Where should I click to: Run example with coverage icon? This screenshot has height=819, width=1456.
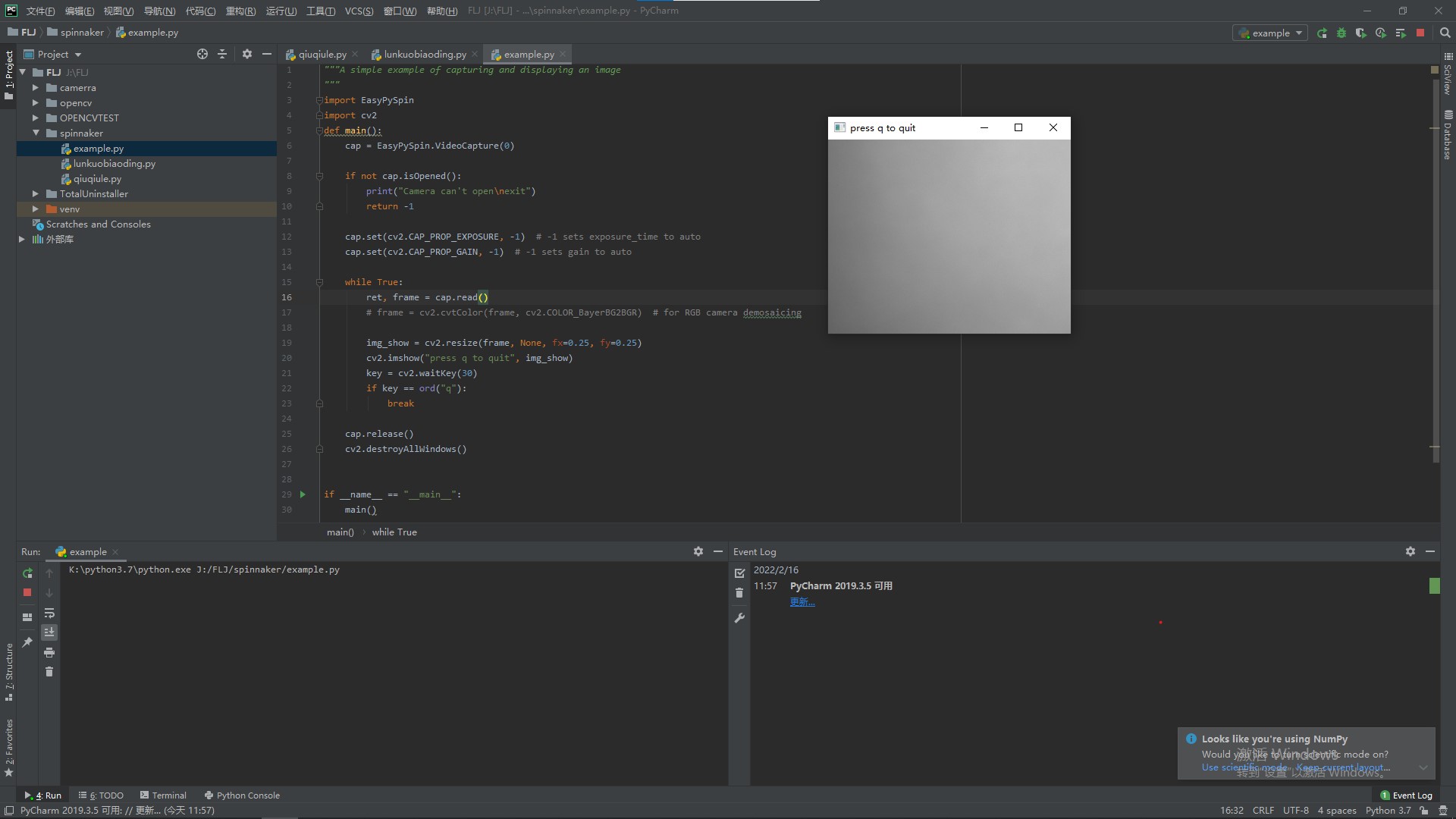tap(1361, 33)
